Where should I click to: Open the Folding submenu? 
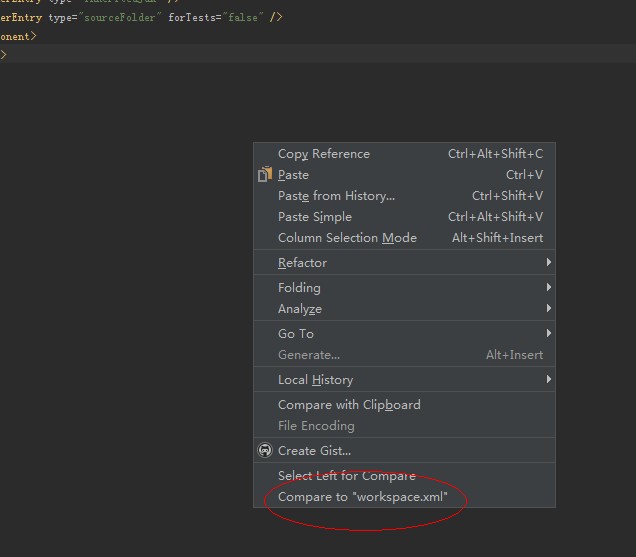coord(404,288)
